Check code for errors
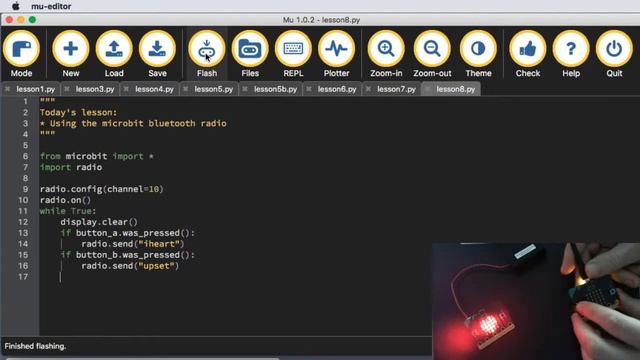Viewport: 640px width, 360px height. point(528,54)
